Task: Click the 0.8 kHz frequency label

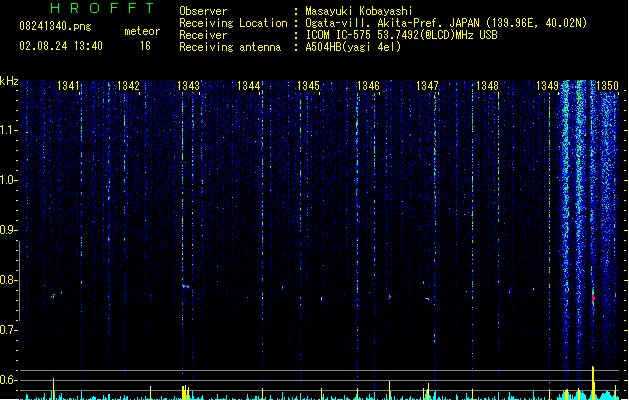Action: 8,280
